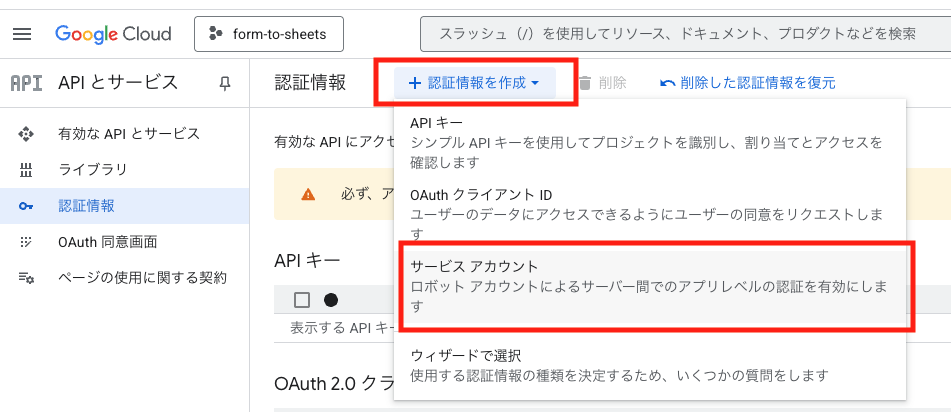951x412 pixels.
Task: Click the 削除 button
Action: tap(602, 83)
